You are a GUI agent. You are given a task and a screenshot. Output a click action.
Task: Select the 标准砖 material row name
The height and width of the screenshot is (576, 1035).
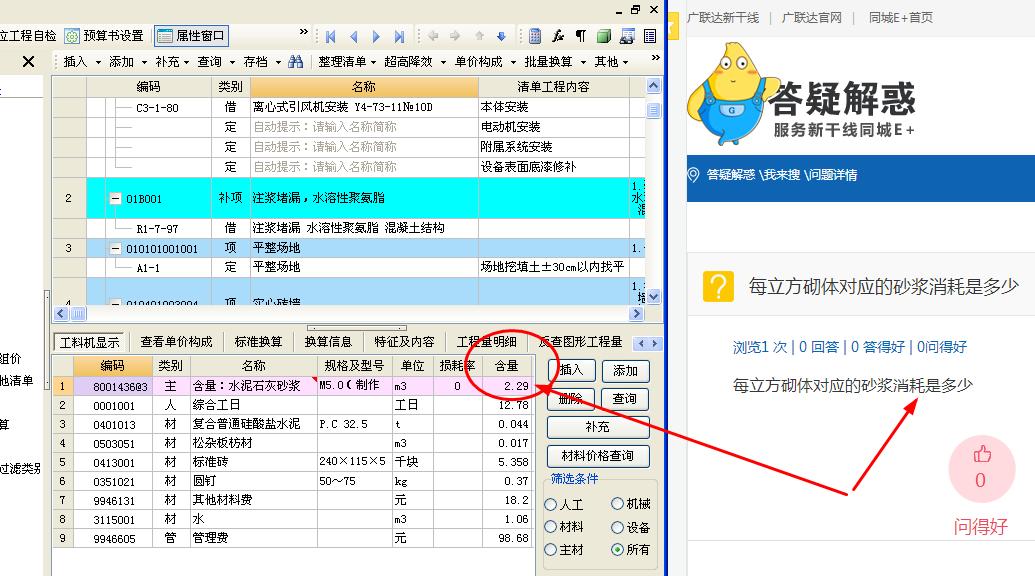253,462
